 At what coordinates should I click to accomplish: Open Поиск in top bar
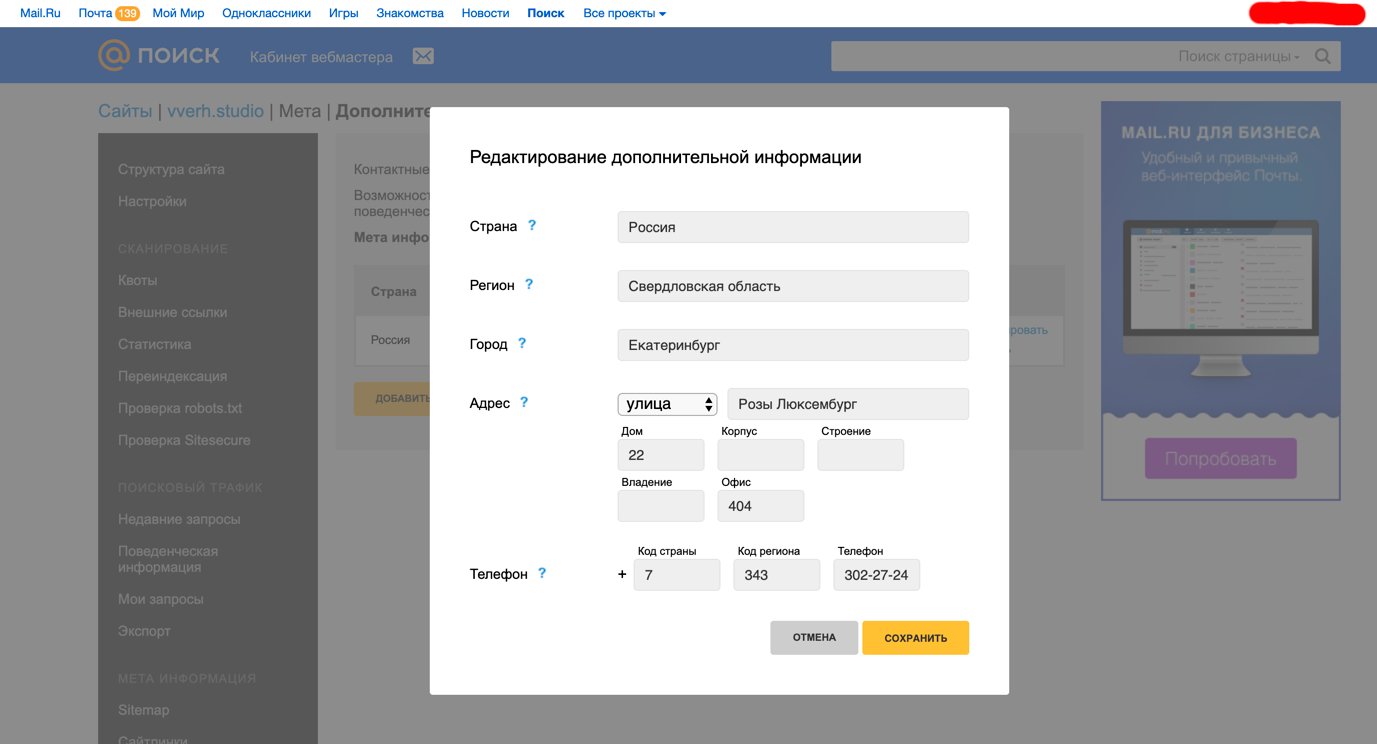coord(546,13)
